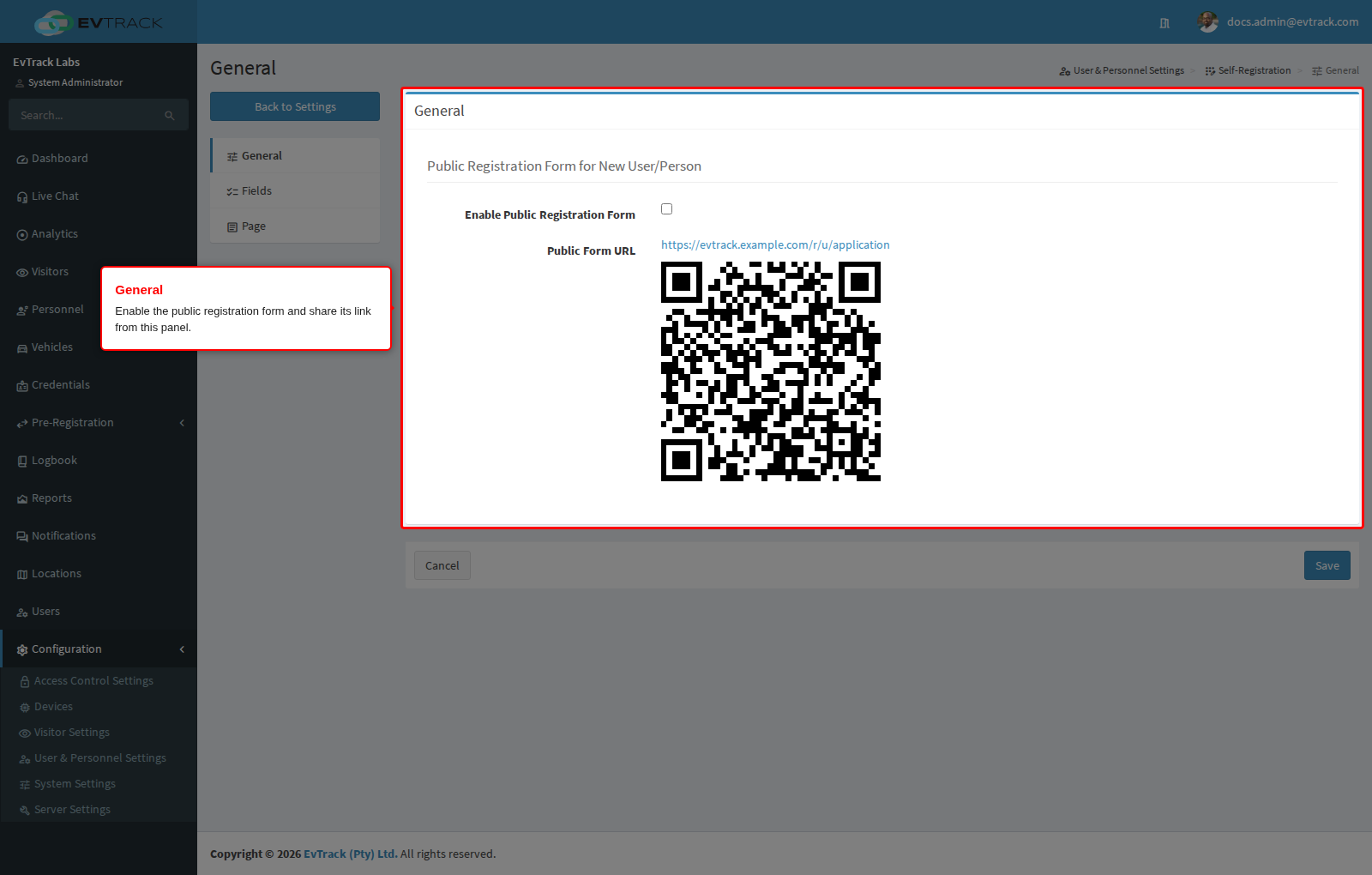Click the Logbook book icon

pyautogui.click(x=22, y=462)
